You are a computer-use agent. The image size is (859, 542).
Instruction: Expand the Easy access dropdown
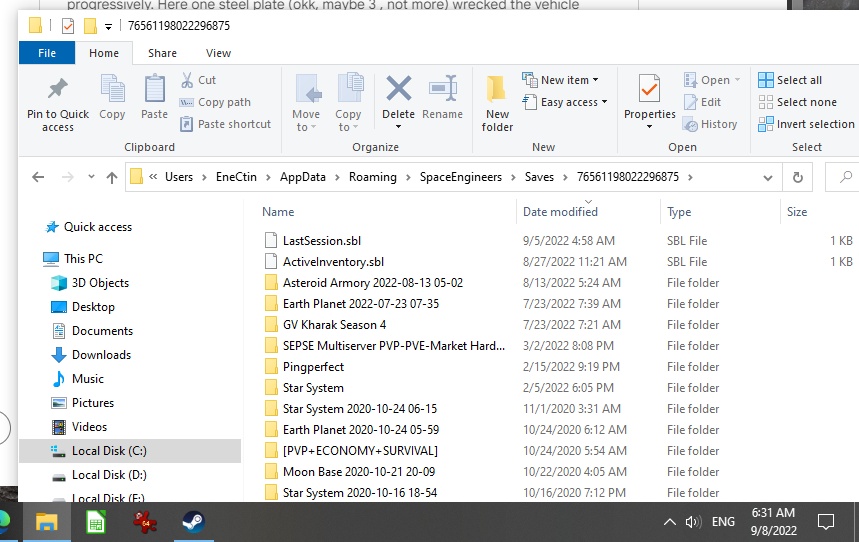click(x=565, y=102)
